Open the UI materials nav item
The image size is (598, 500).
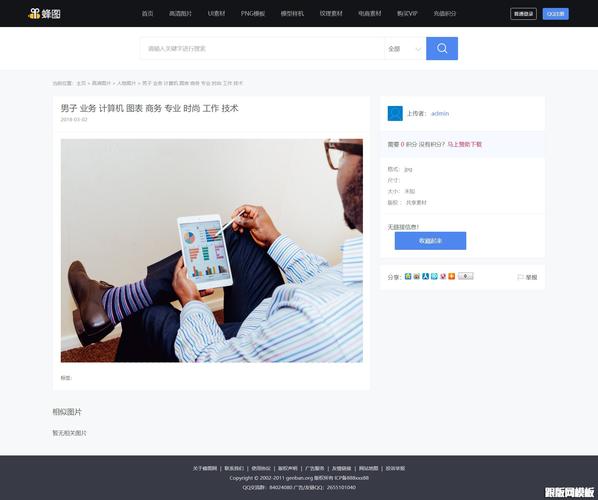tap(216, 13)
